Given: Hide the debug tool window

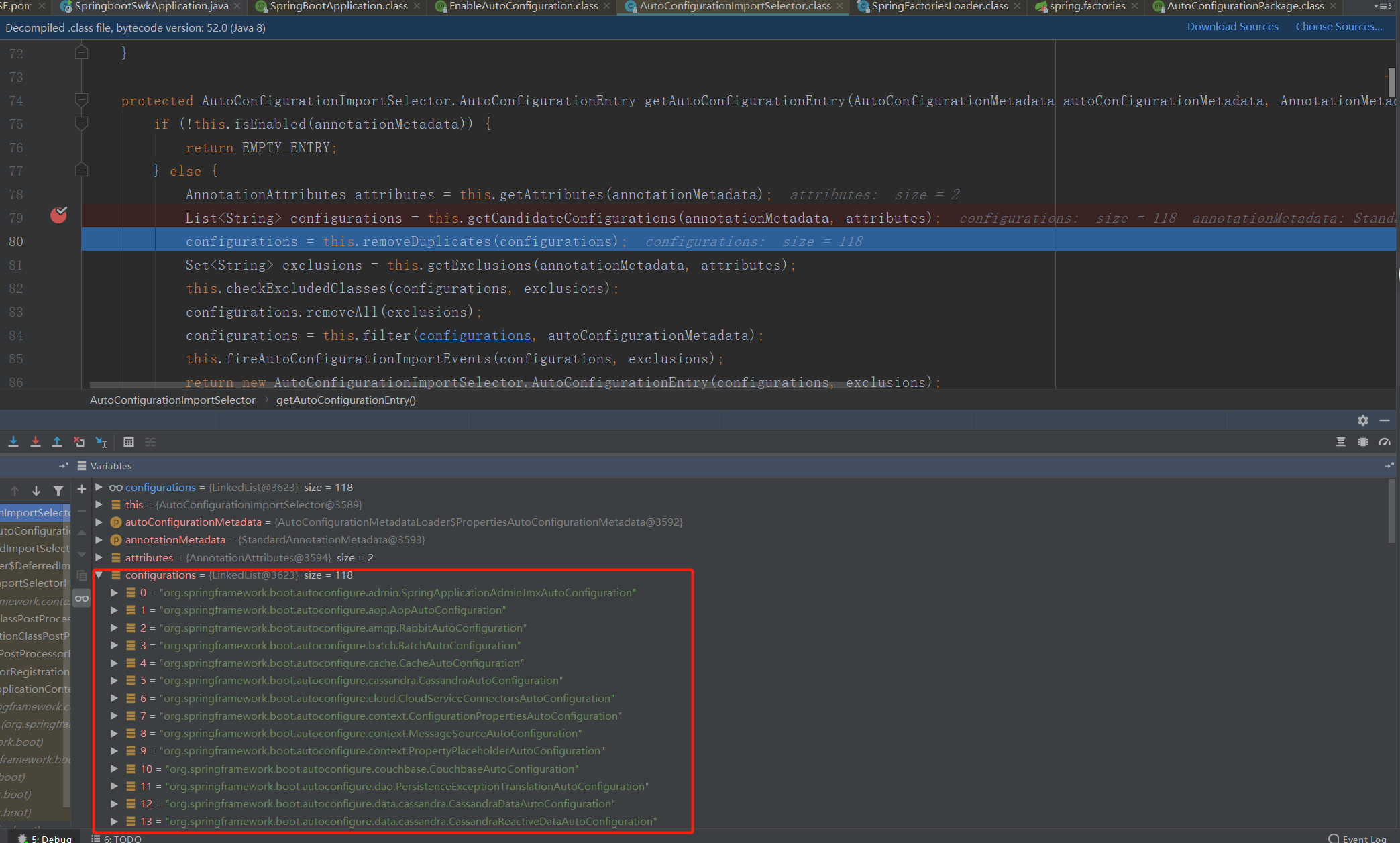Looking at the screenshot, I should point(1385,420).
